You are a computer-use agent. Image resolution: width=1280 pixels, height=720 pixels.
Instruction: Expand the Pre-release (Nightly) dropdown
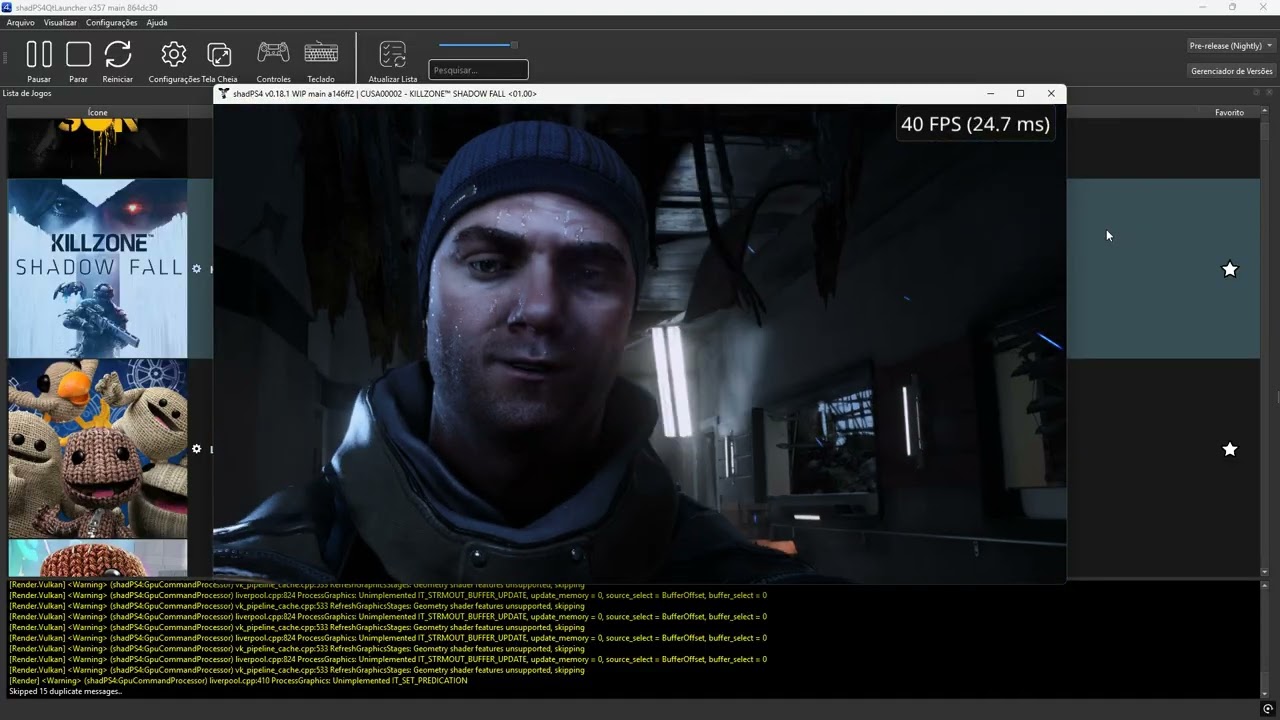point(1230,46)
